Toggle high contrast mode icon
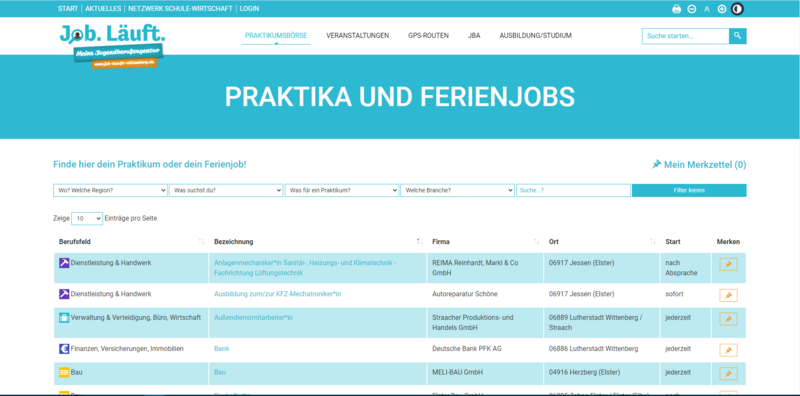Screen dimensions: 800x396 (x=737, y=9)
